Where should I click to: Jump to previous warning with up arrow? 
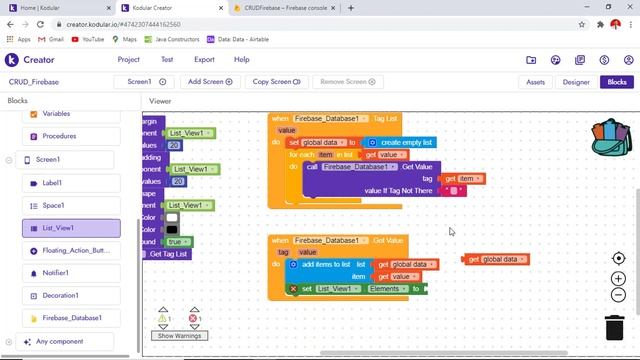(163, 309)
